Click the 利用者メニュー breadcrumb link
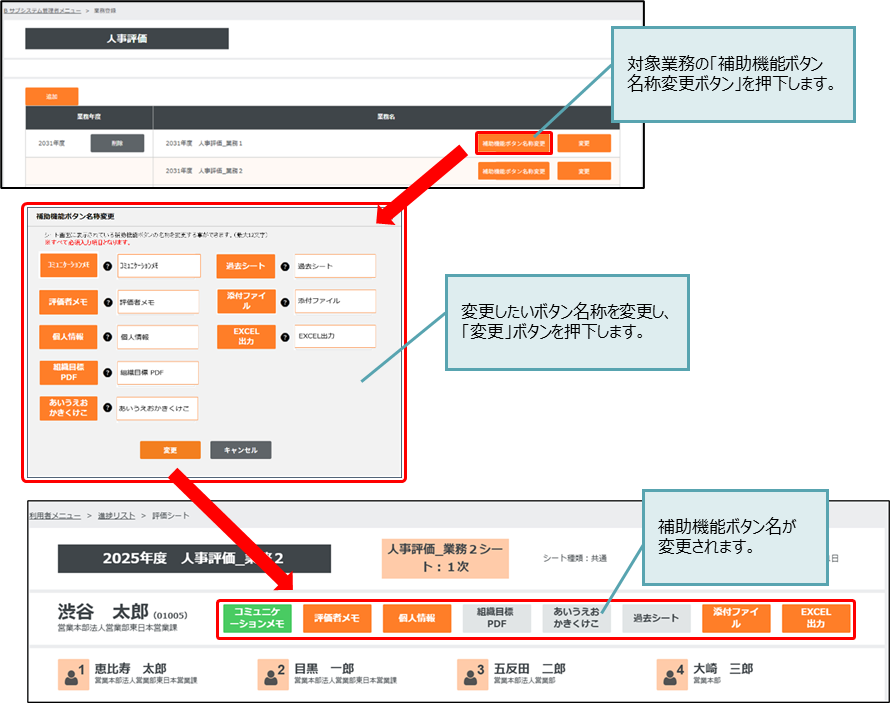This screenshot has height=703, width=890. click(54, 515)
